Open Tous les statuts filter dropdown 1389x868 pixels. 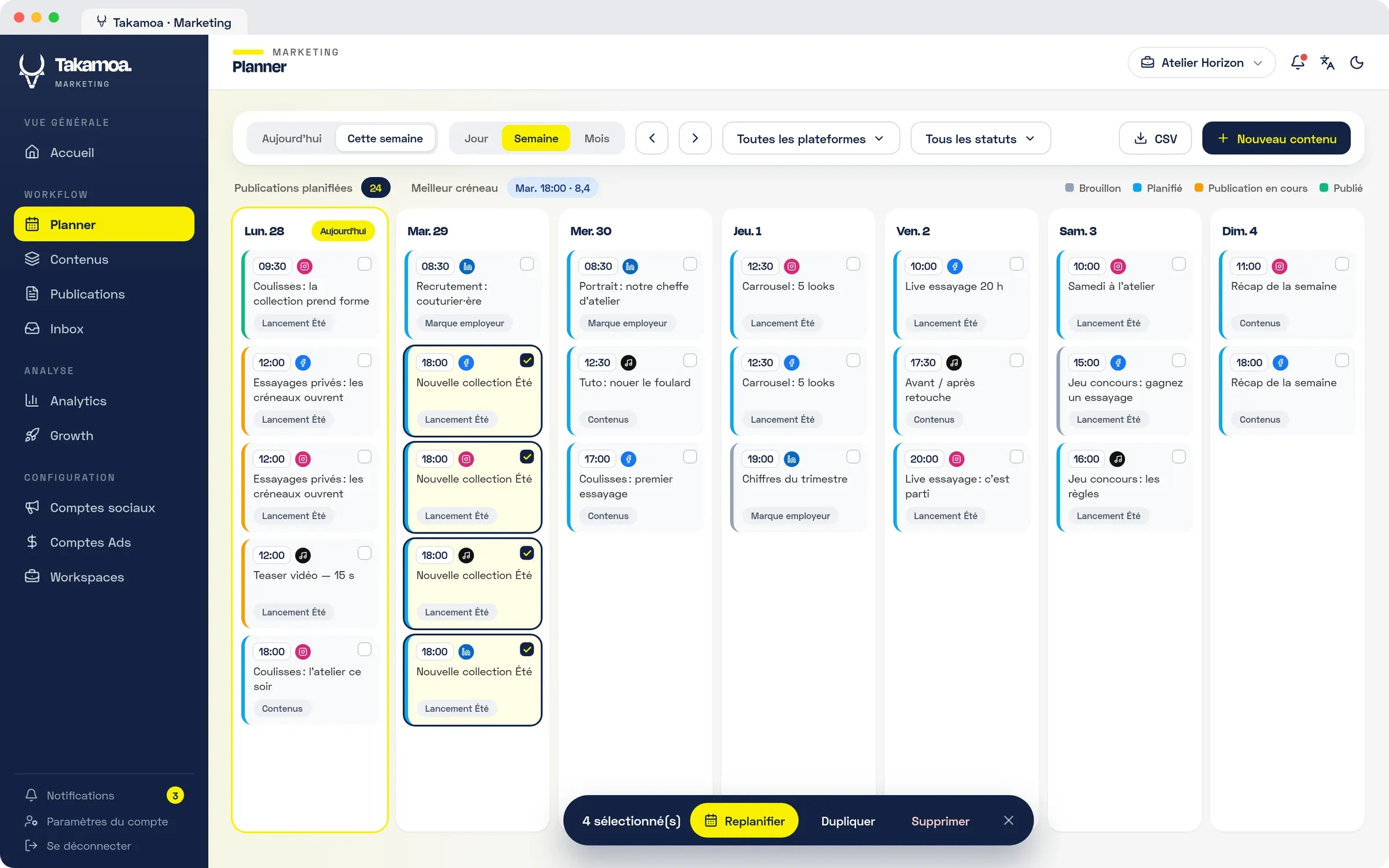[980, 138]
